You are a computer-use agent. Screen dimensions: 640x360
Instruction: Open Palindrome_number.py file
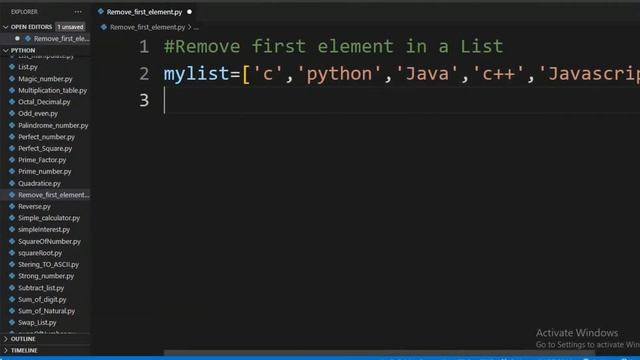pos(53,125)
